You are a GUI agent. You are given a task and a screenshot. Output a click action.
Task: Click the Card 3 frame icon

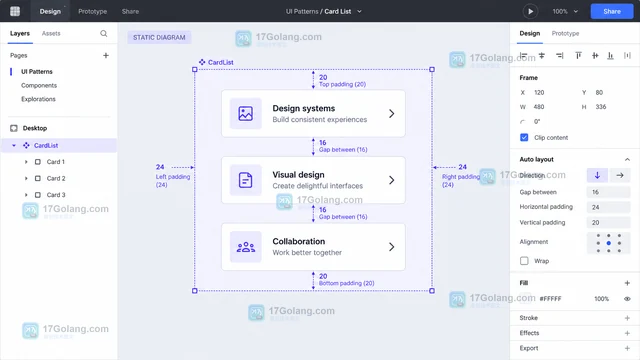click(38, 195)
